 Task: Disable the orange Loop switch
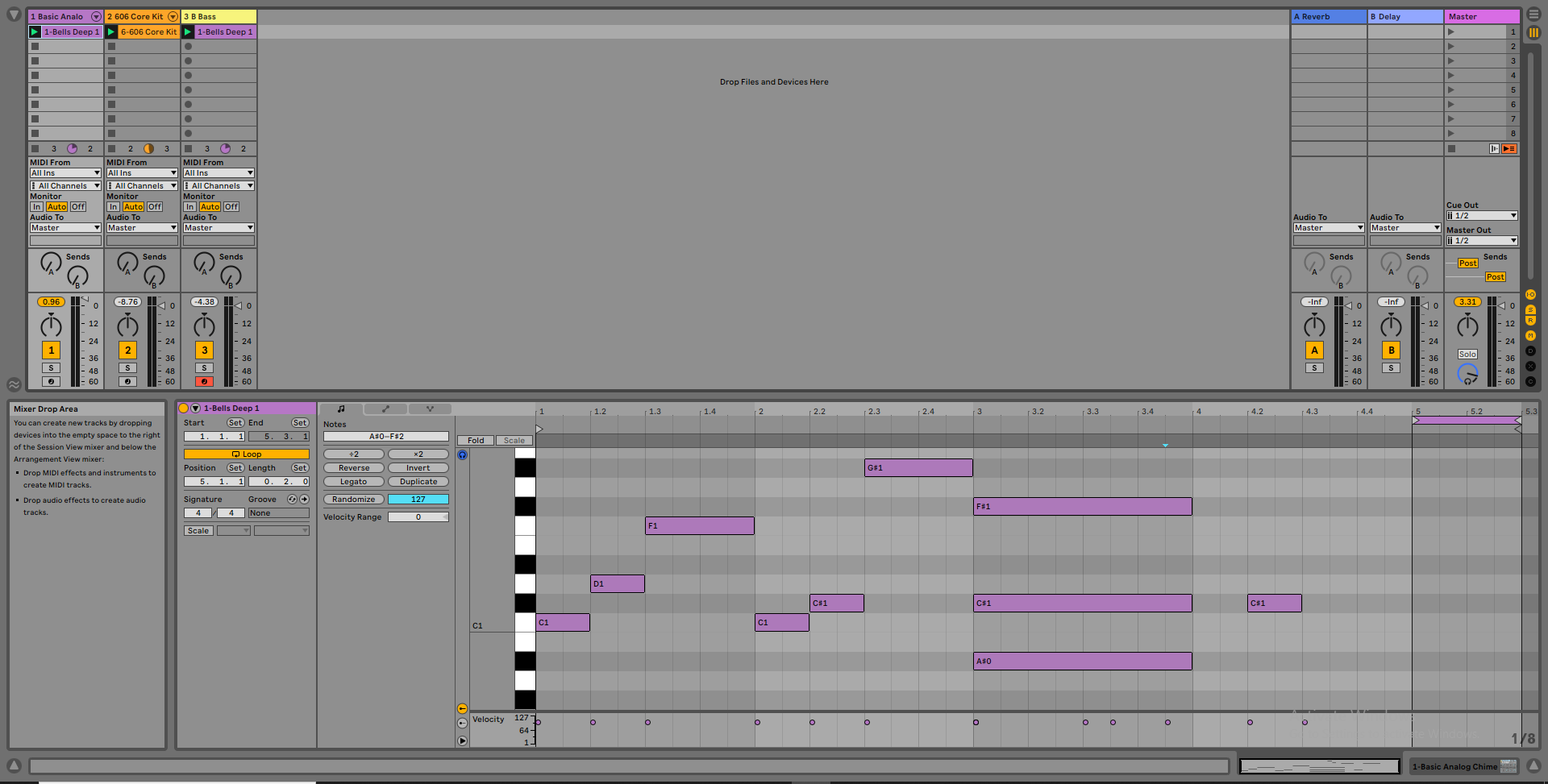click(246, 454)
